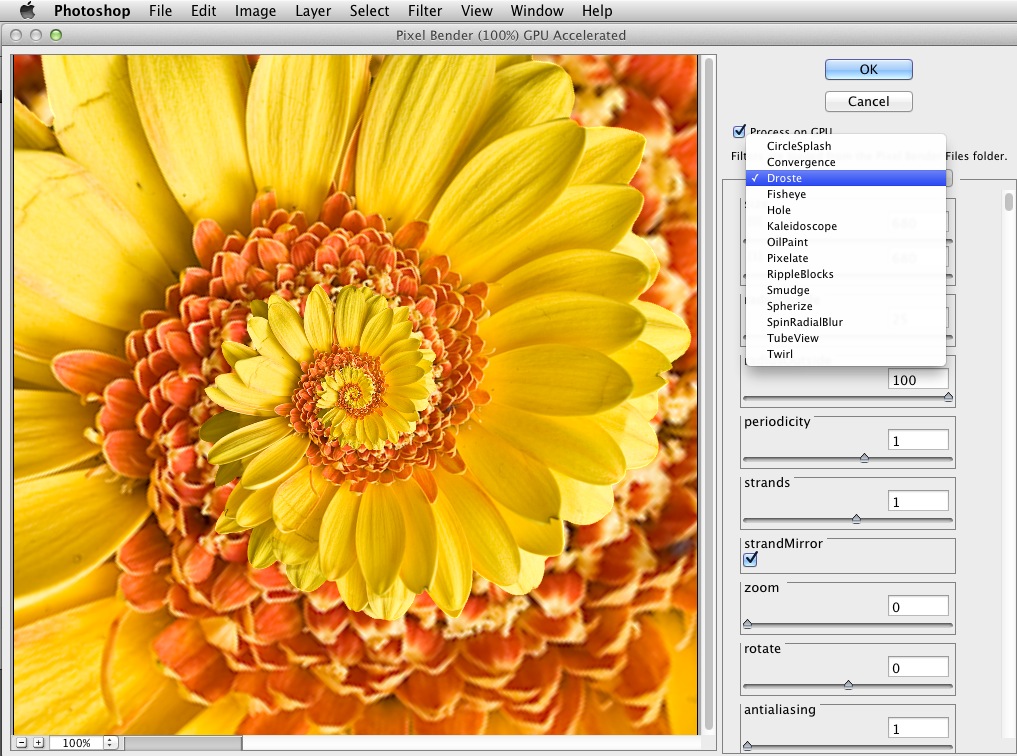Viewport: 1017px width, 756px height.
Task: Uncheck the strandMirror checkbox
Action: tap(751, 559)
